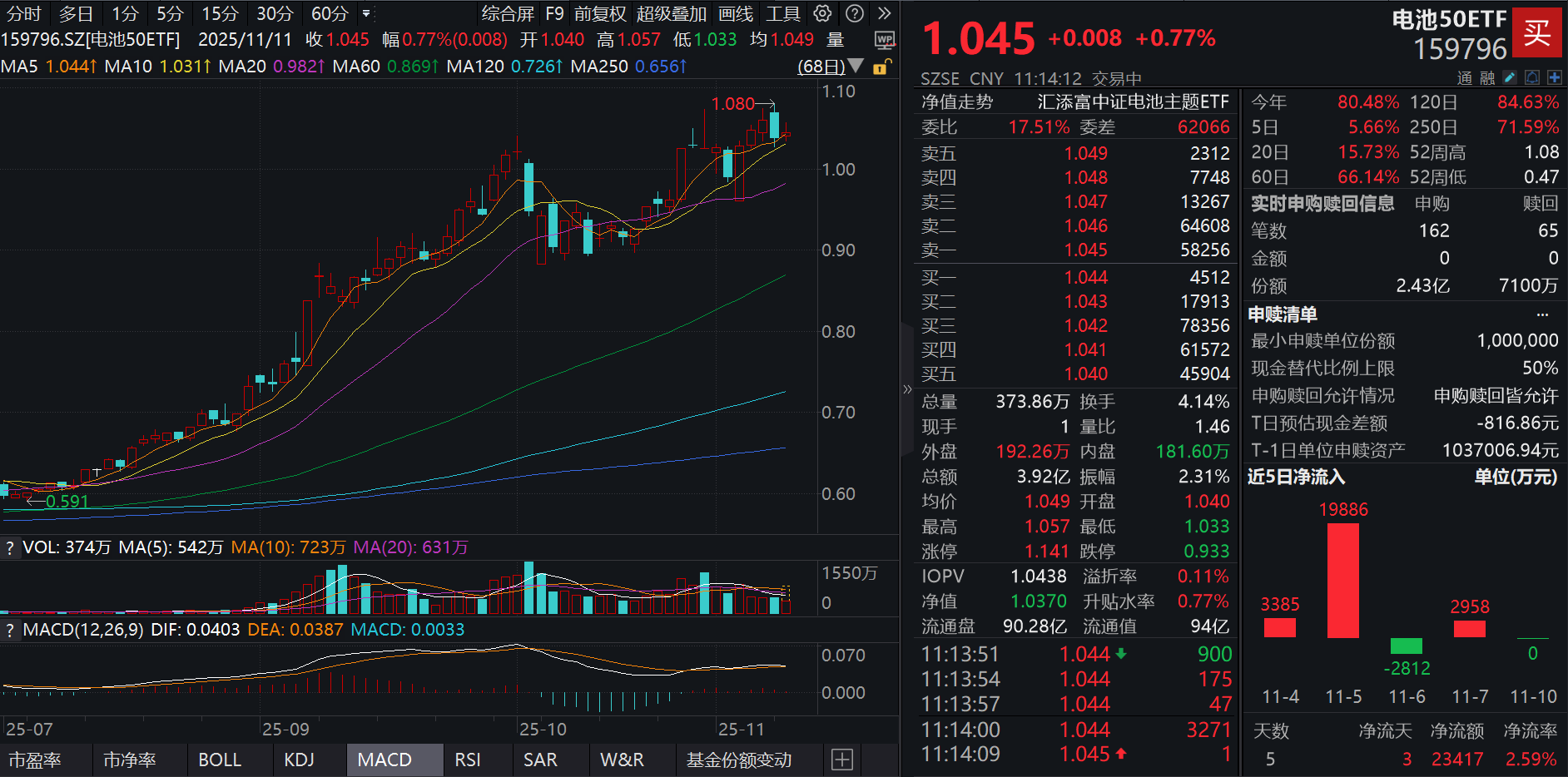This screenshot has height=777, width=1568.
Task: Click the 综合屏 screen button
Action: 509,13
